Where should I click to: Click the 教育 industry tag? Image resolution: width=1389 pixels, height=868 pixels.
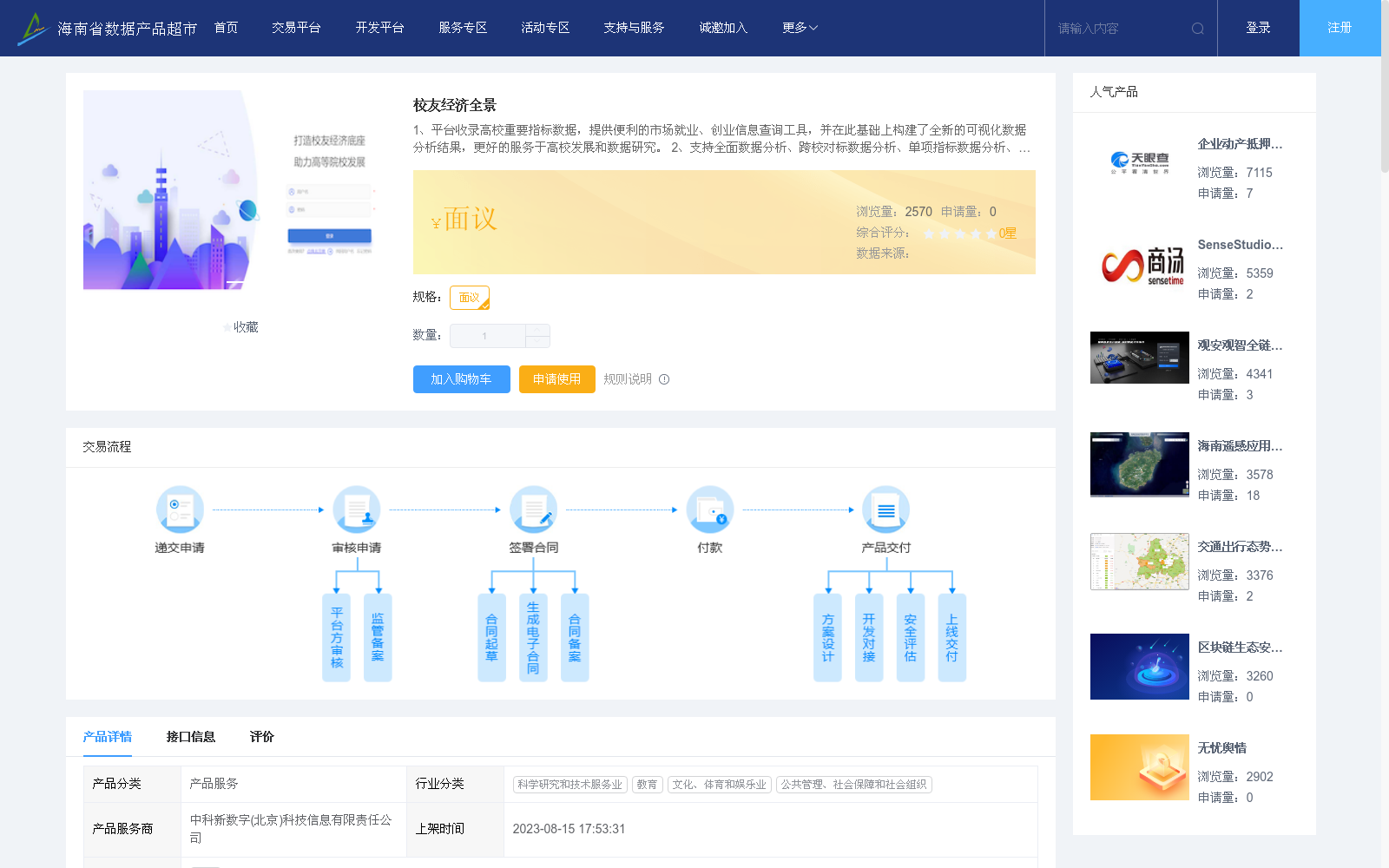[x=648, y=785]
